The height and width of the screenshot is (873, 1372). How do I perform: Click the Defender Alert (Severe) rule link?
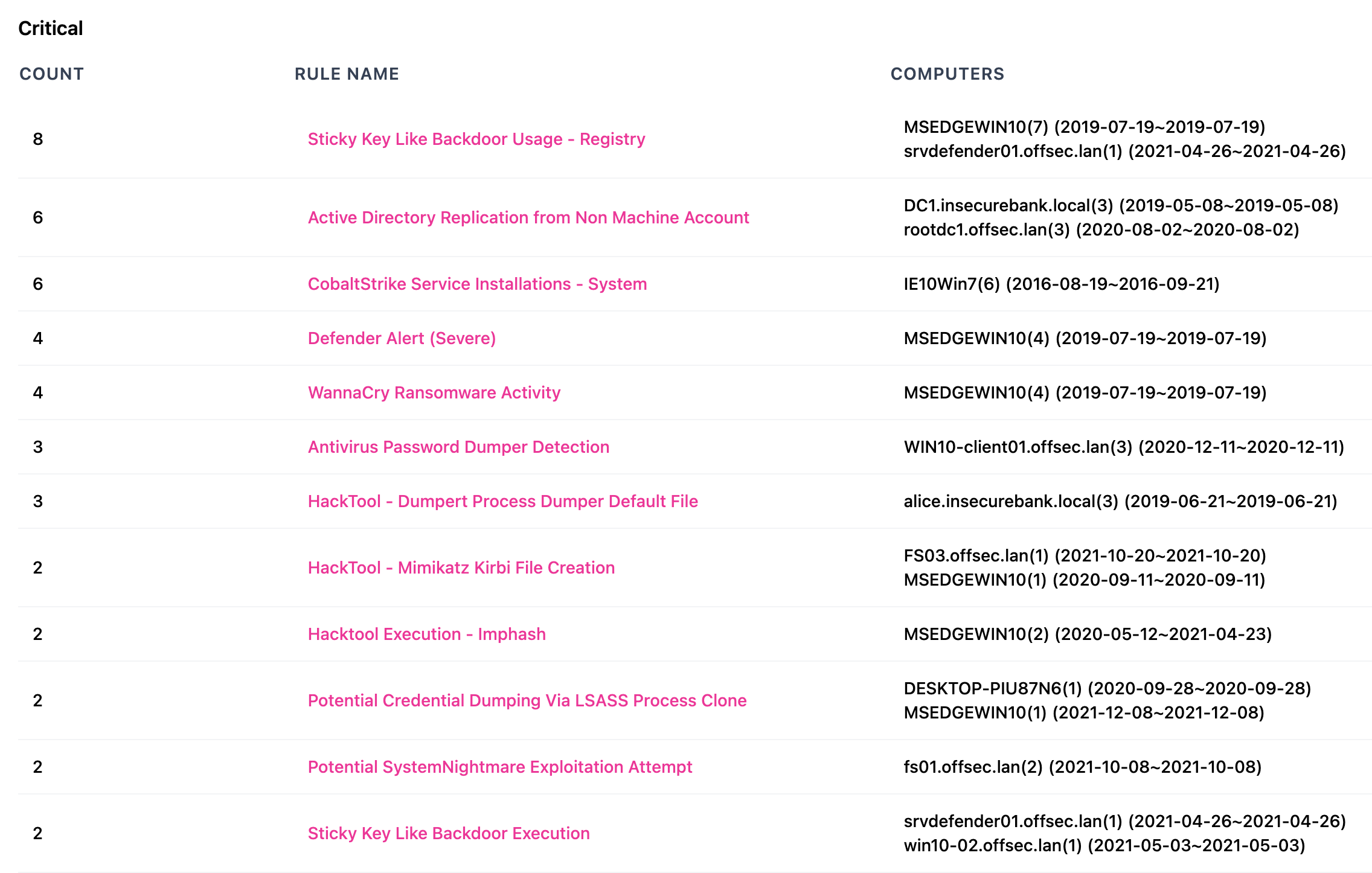(x=400, y=338)
